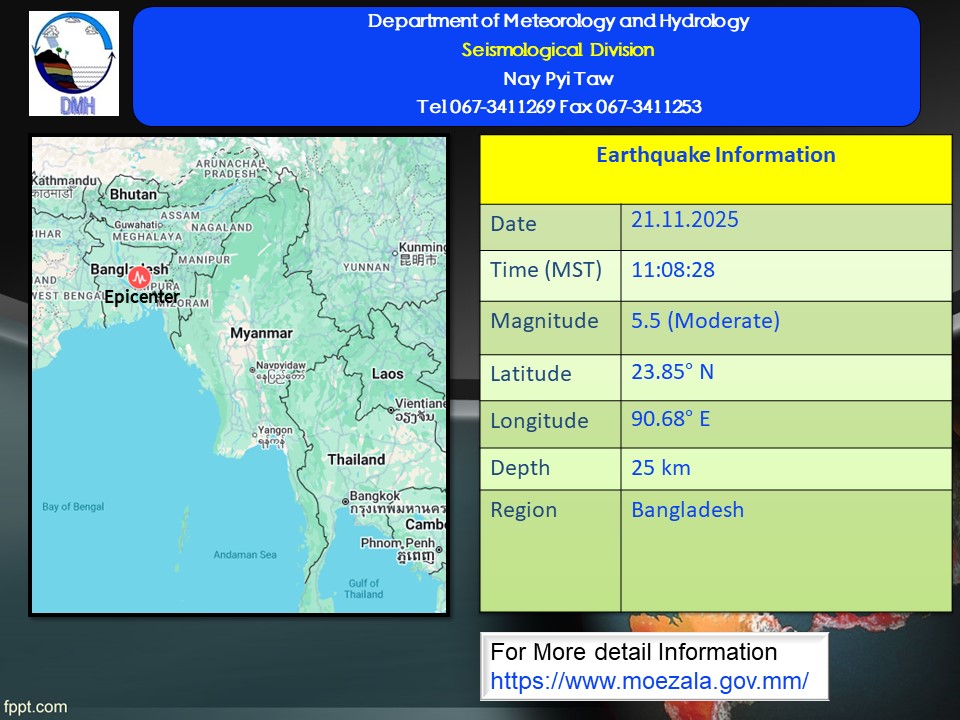The image size is (960, 720).
Task: Click the Region value Bangladesh in table
Action: 687,510
